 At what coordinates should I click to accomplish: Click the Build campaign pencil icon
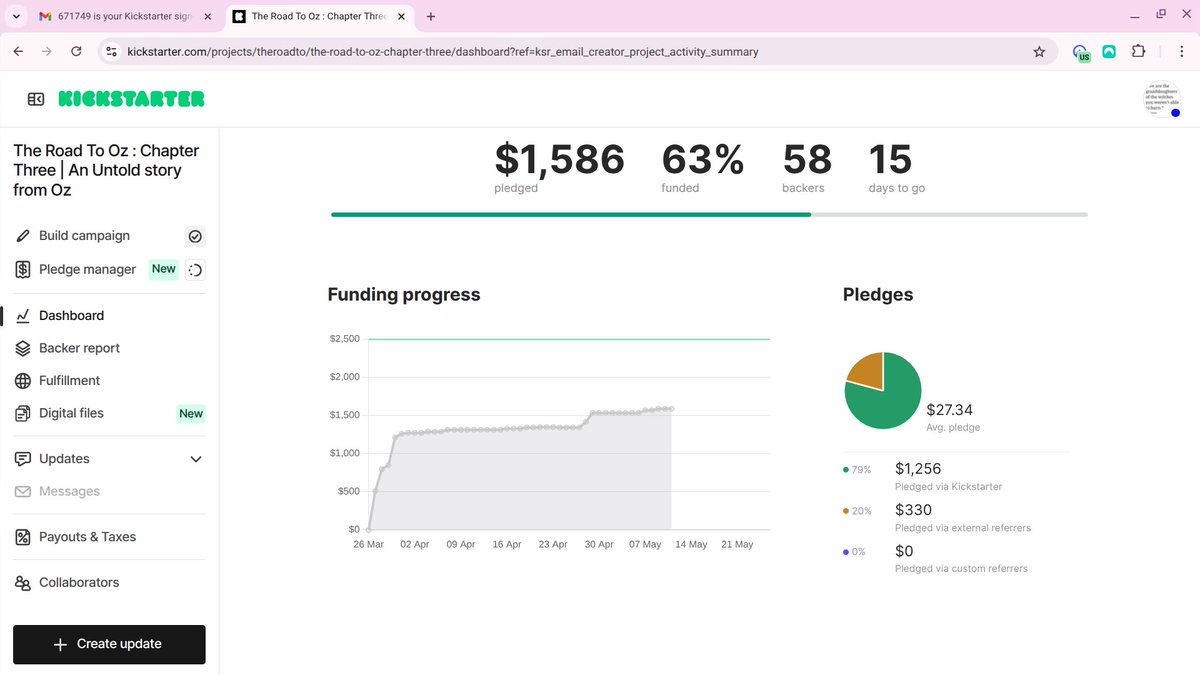click(22, 236)
